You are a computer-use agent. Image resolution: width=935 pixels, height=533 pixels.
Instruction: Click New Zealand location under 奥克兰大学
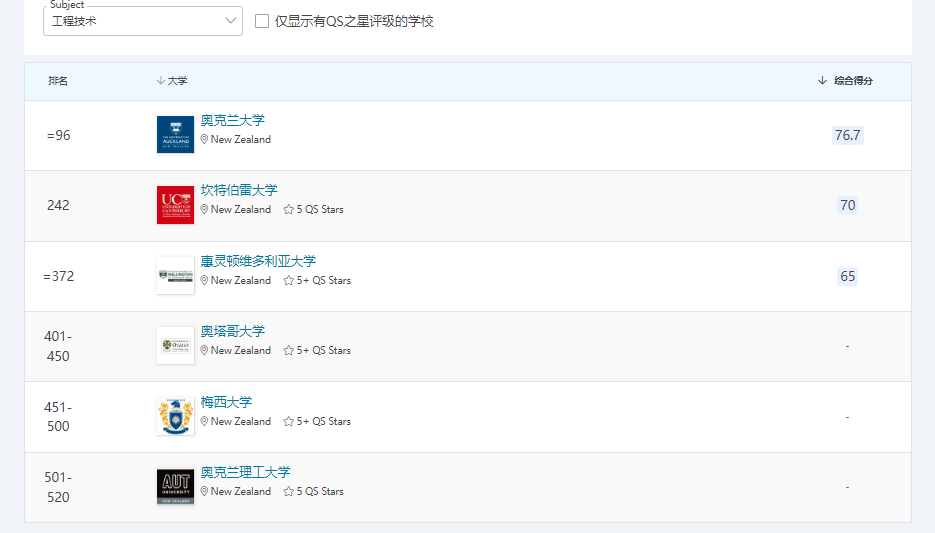(x=236, y=140)
